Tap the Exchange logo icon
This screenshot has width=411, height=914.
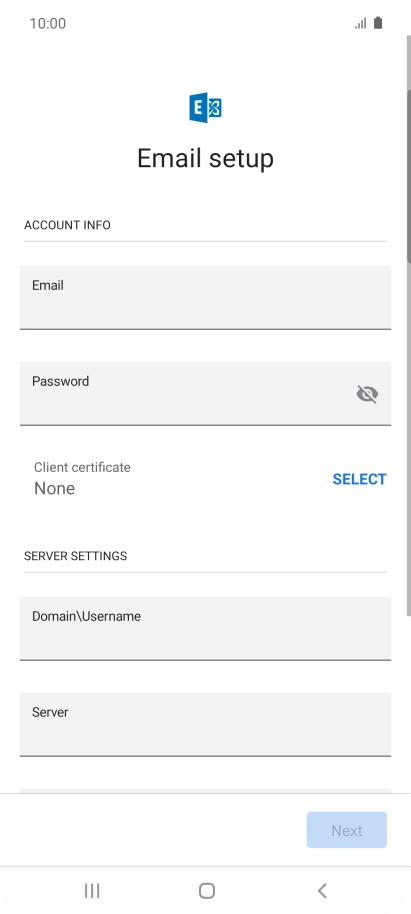205,108
